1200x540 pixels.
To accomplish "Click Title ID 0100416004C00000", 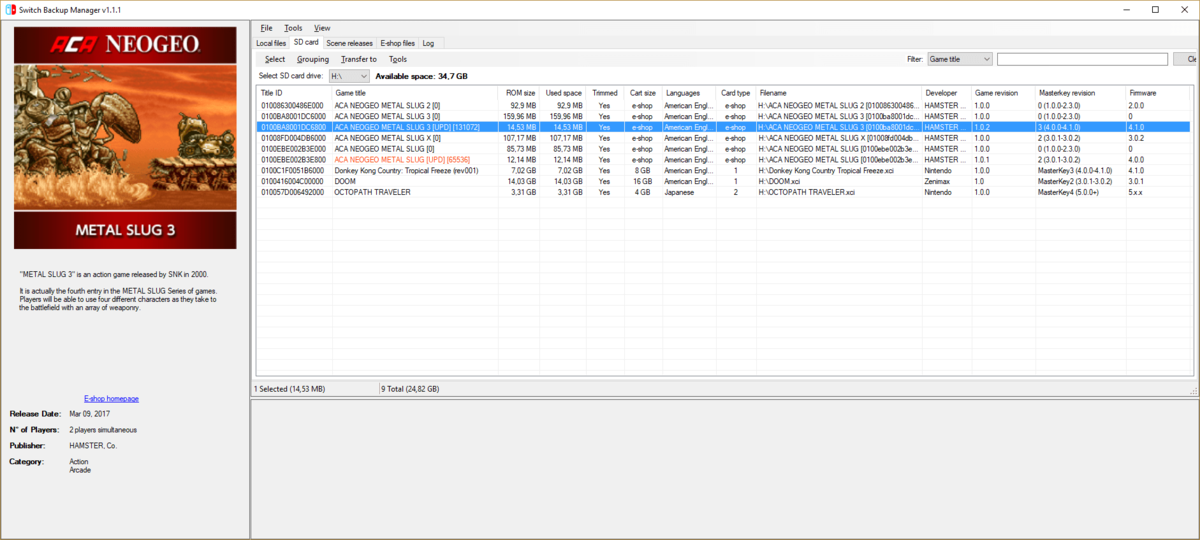I will tap(292, 181).
